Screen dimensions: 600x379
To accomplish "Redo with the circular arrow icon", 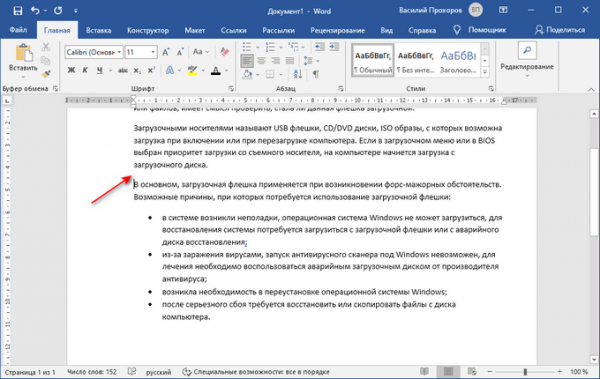I will coord(58,11).
